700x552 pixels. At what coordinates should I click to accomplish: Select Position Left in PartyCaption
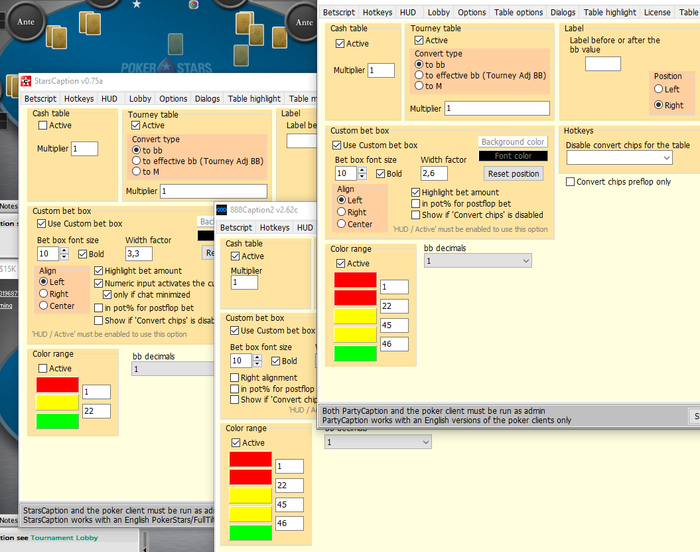(x=658, y=89)
